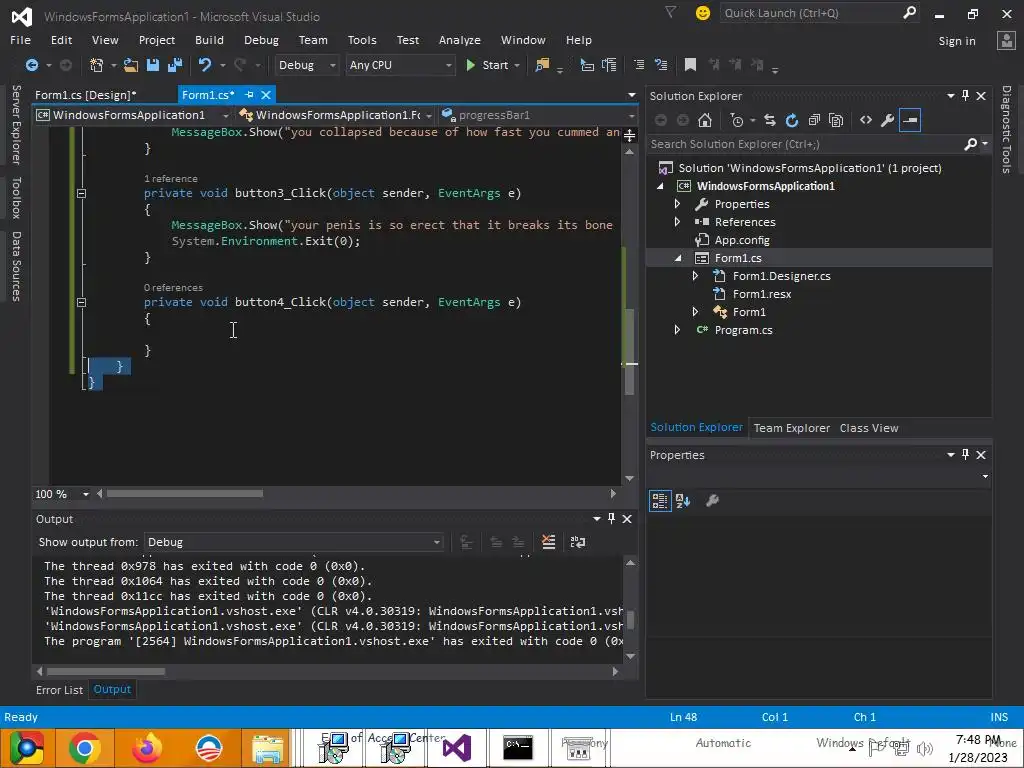This screenshot has width=1024, height=768.
Task: Click the Find in Files toolbar icon
Action: 542,65
